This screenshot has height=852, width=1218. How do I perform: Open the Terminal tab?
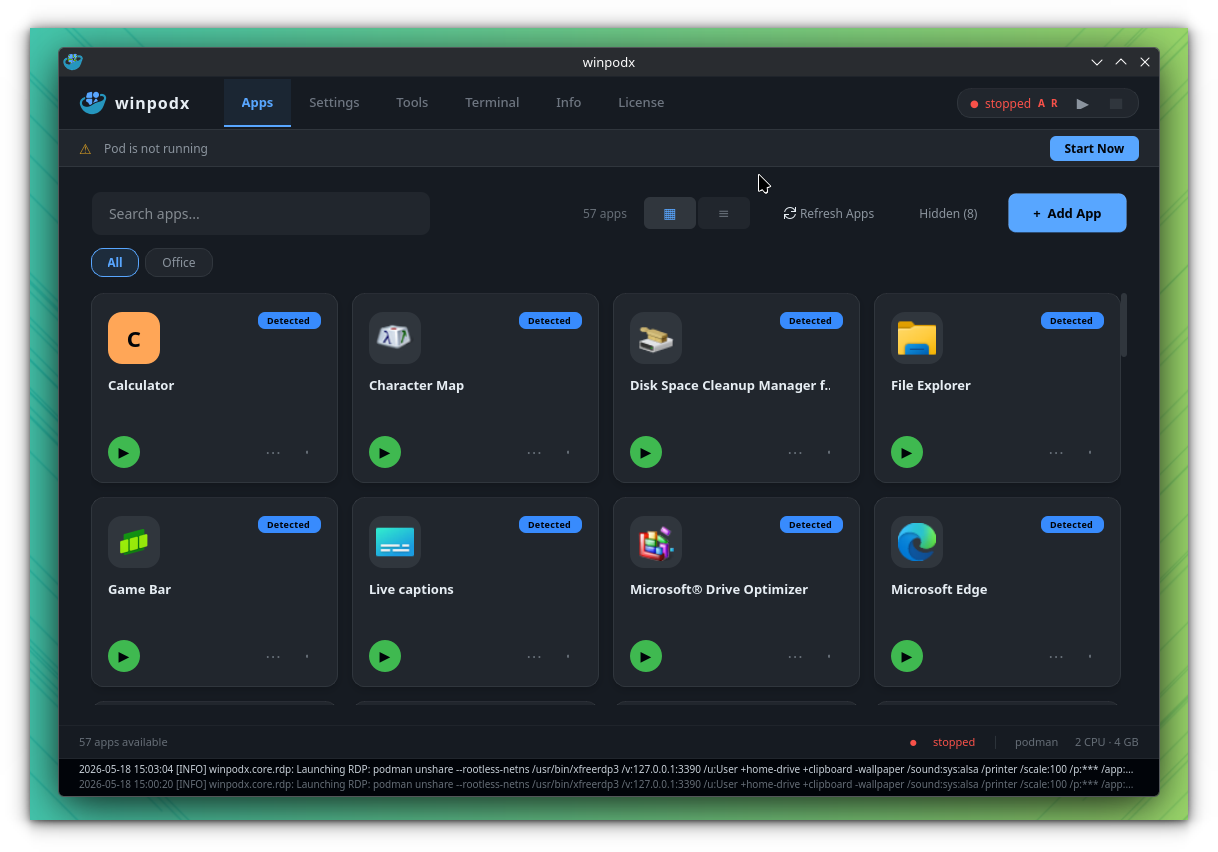coord(492,103)
